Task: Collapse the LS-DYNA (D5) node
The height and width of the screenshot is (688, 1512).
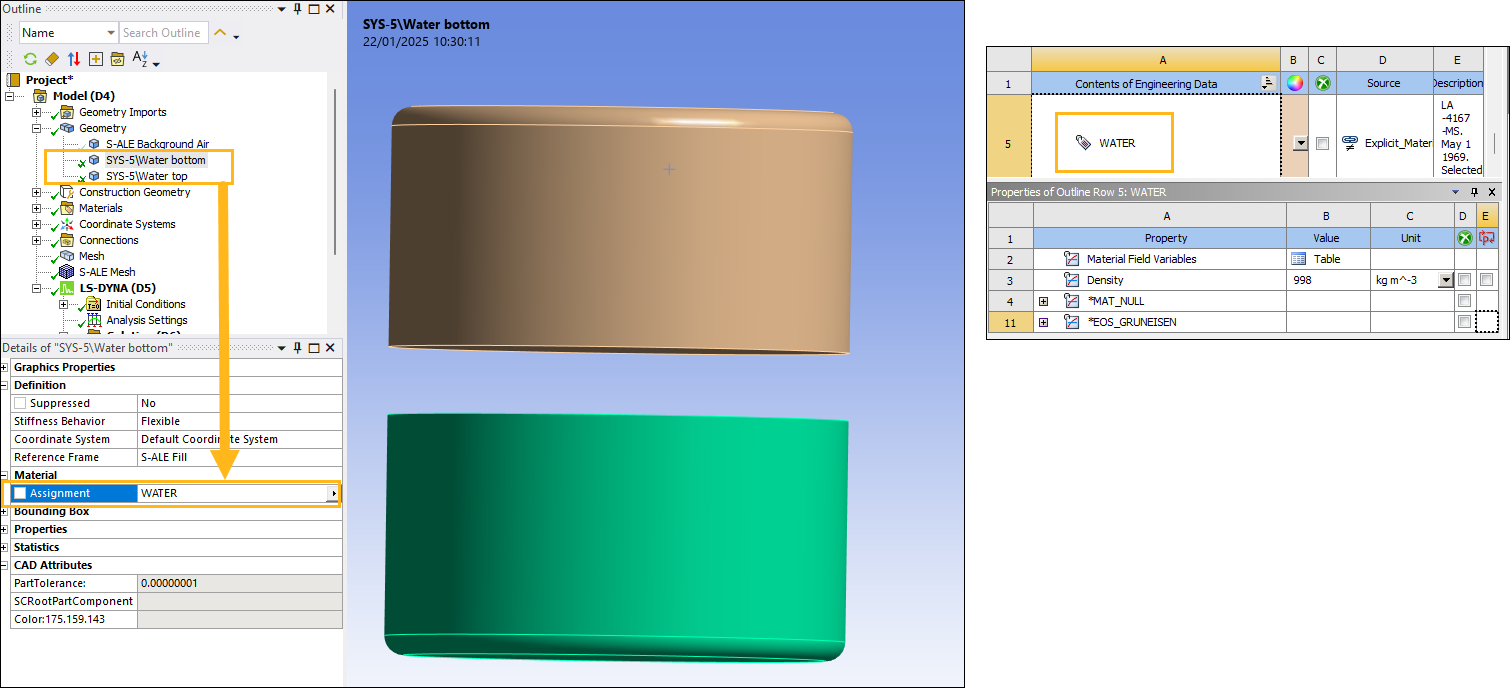Action: pos(37,288)
